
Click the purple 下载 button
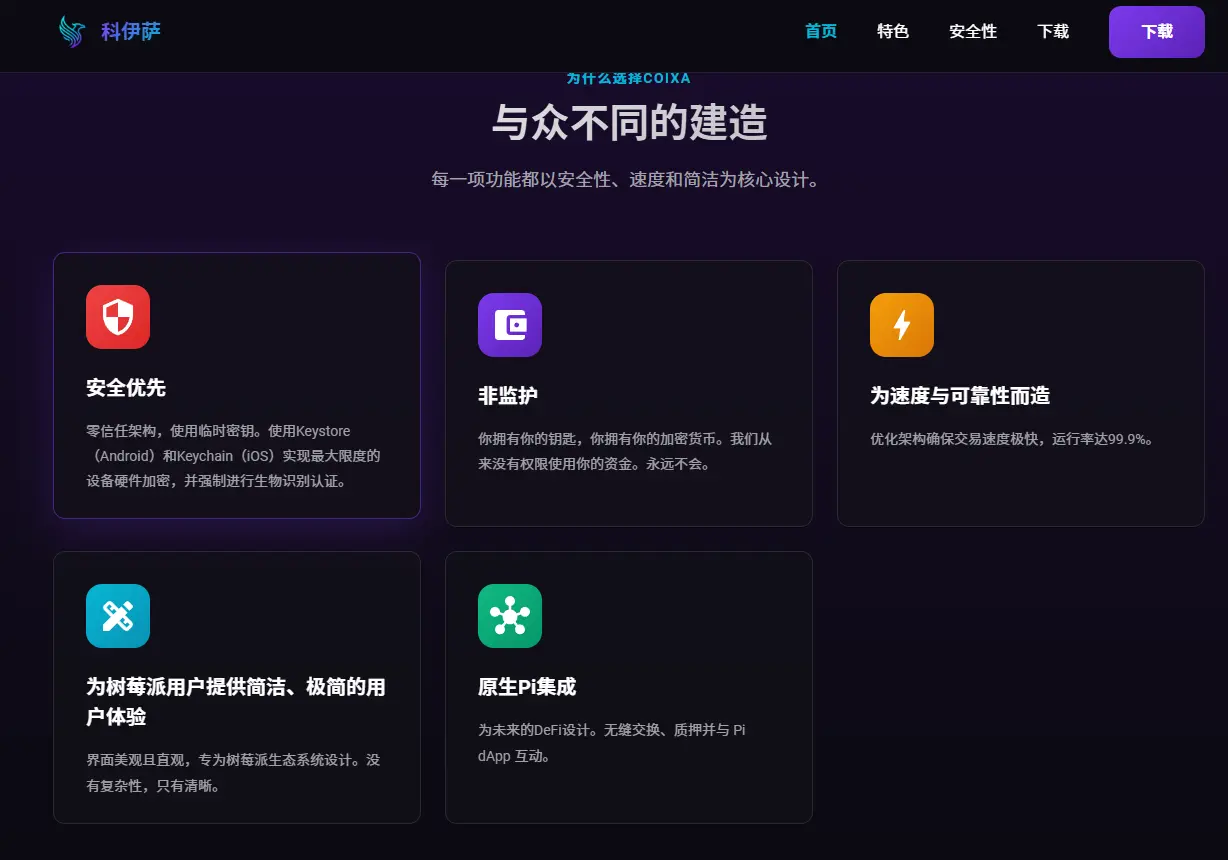pyautogui.click(x=1157, y=32)
